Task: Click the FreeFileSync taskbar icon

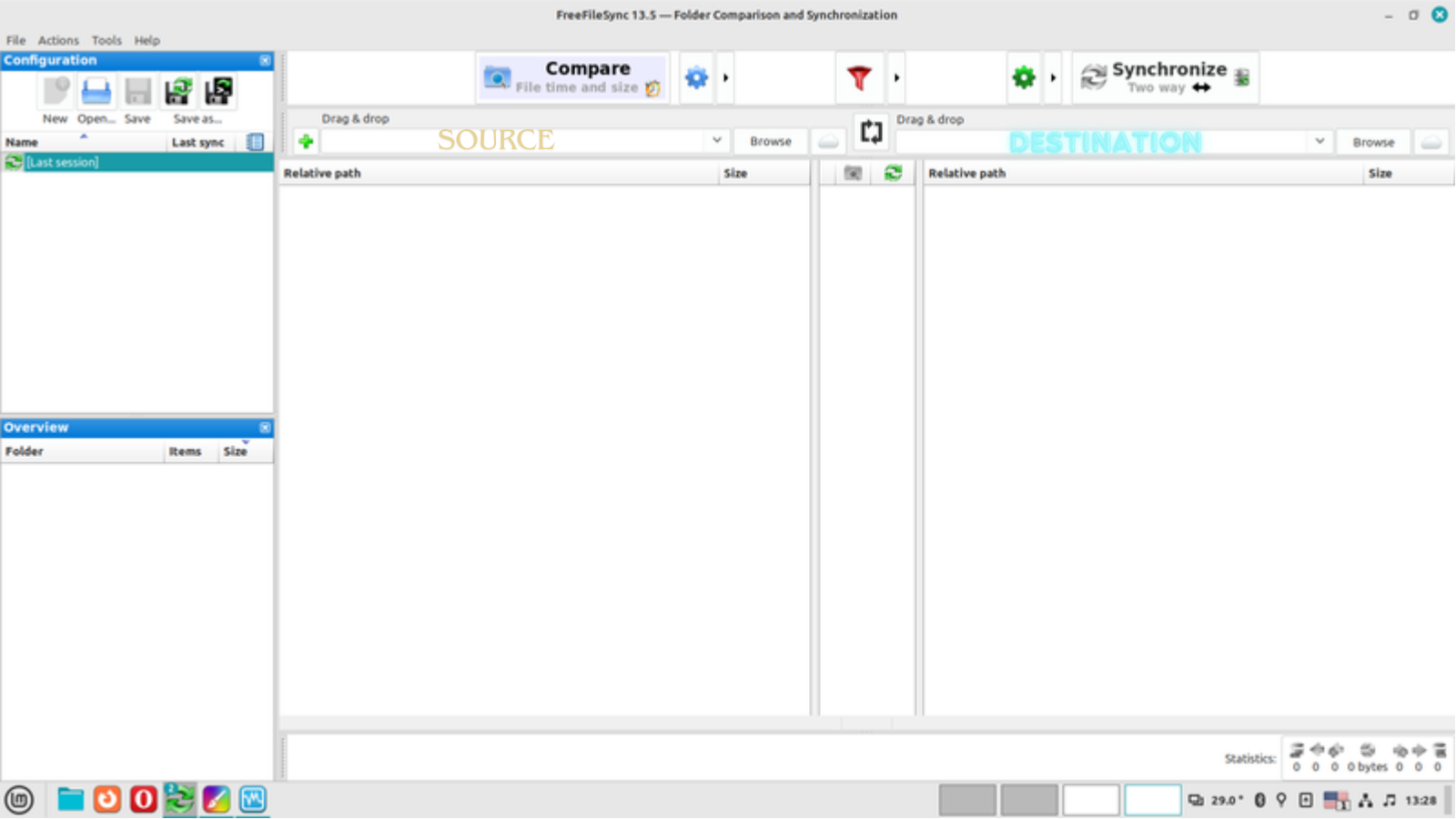Action: click(179, 800)
